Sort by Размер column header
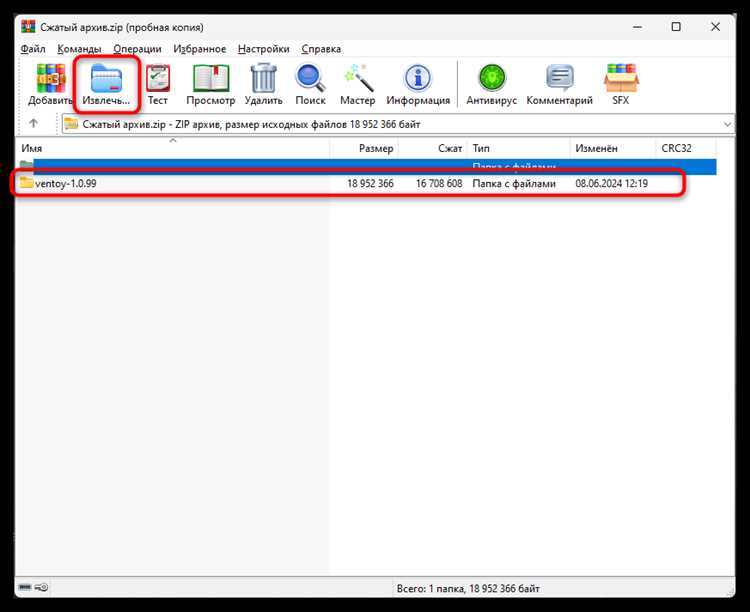 point(364,148)
